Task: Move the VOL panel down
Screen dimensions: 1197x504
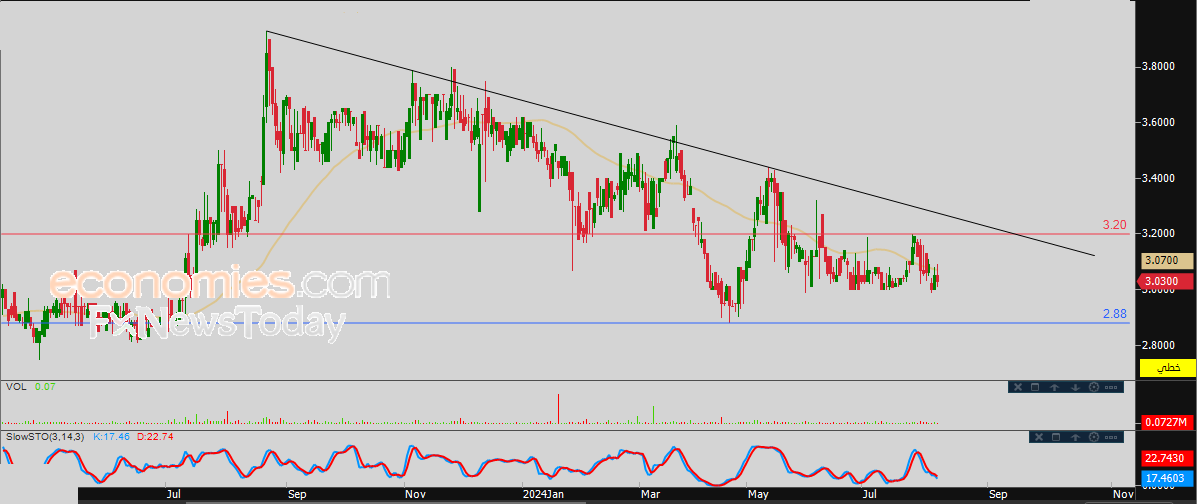Action: [1076, 387]
